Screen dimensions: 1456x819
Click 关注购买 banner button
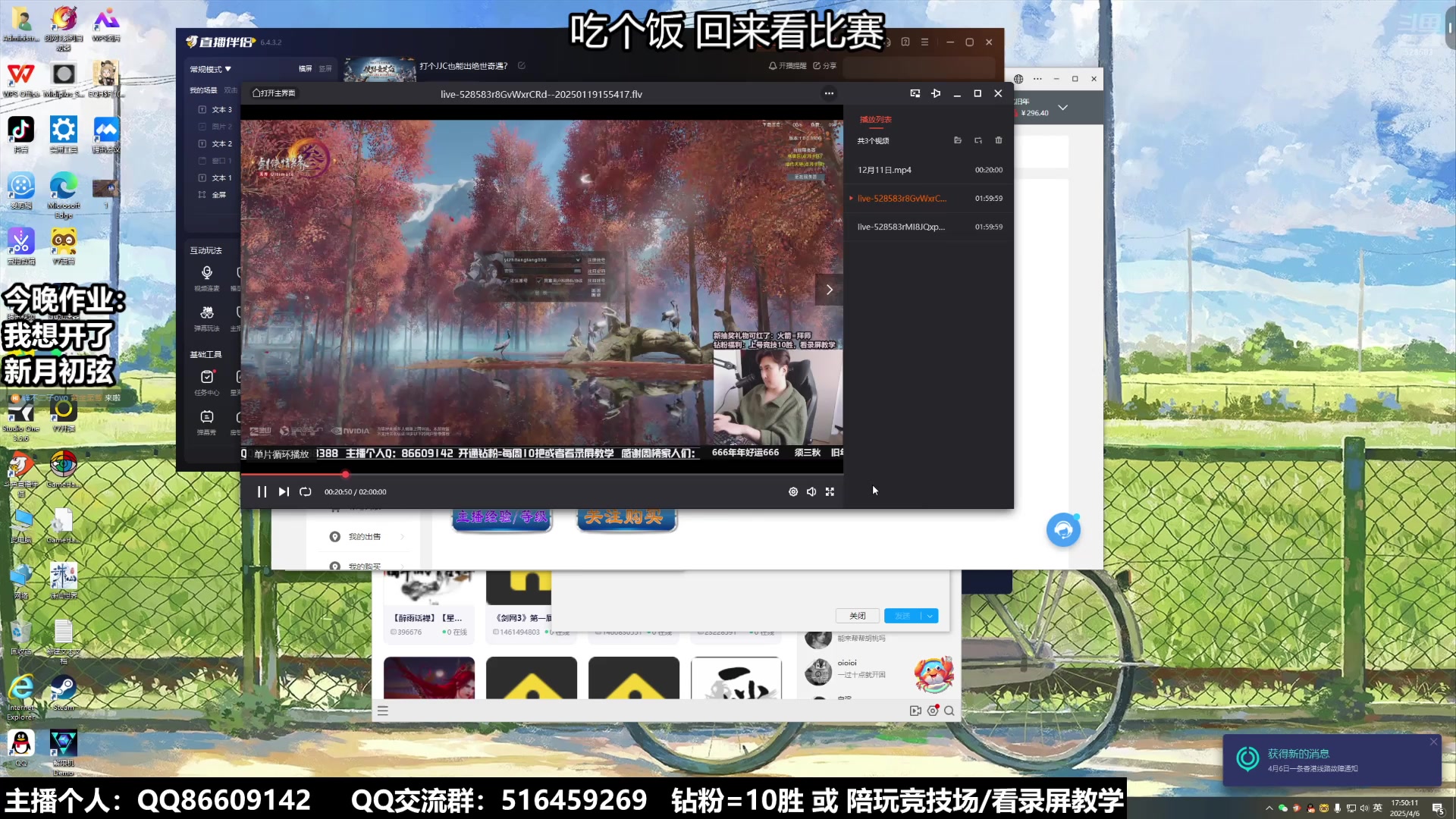pyautogui.click(x=626, y=518)
